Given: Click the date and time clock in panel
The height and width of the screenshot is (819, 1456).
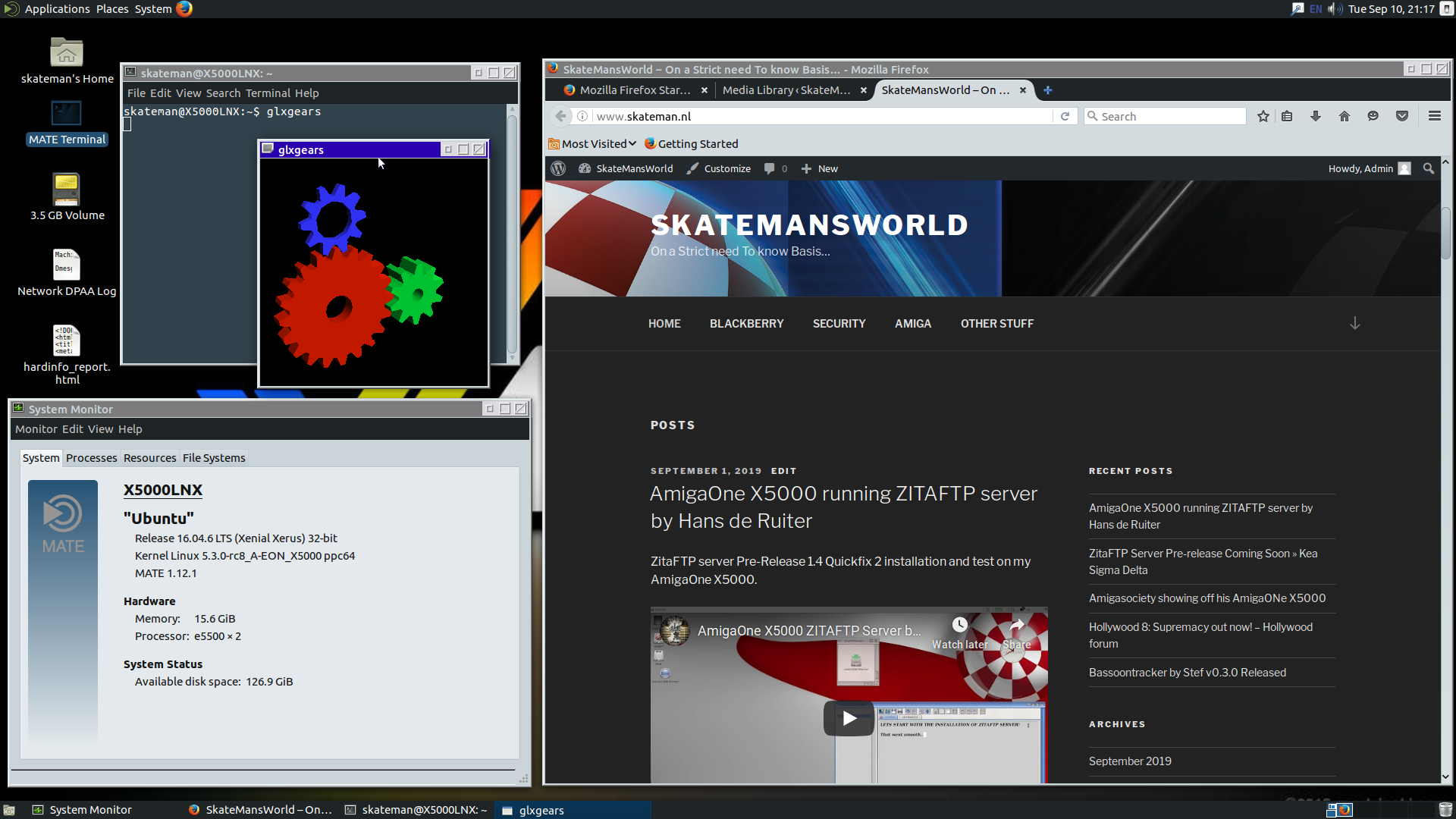Looking at the screenshot, I should pyautogui.click(x=1392, y=9).
